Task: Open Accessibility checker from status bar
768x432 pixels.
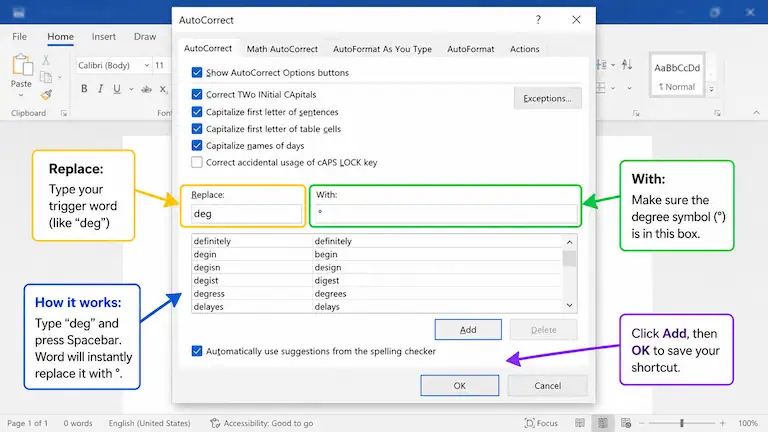Action: (262, 423)
